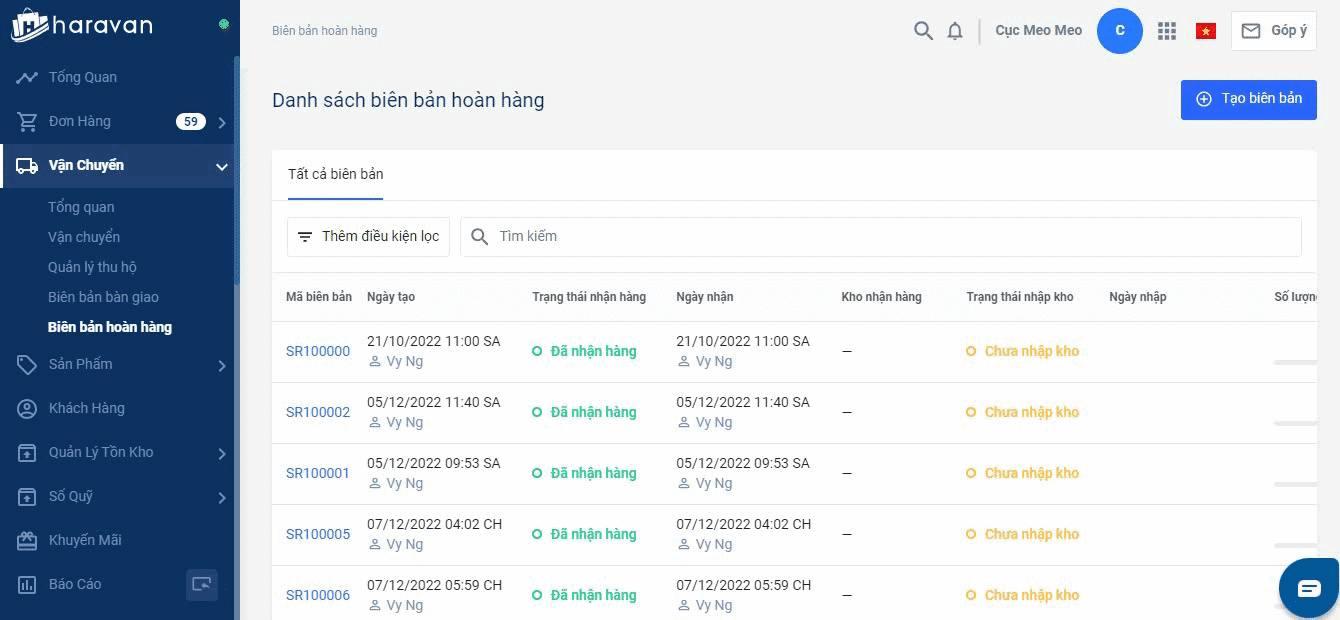Click the user avatar circle C
The width and height of the screenshot is (1340, 620).
click(x=1119, y=31)
